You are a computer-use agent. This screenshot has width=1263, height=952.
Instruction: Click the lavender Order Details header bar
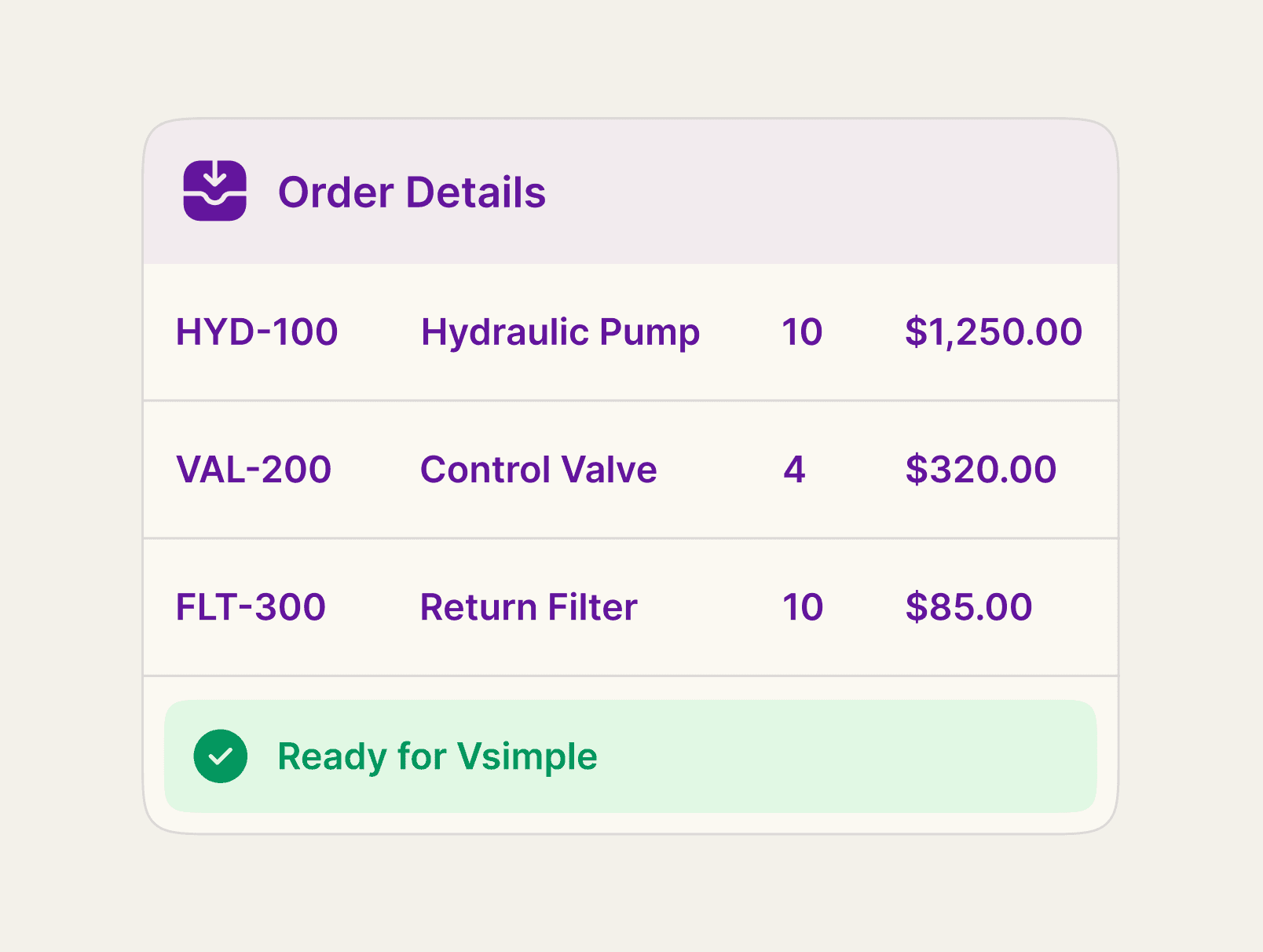point(631,192)
